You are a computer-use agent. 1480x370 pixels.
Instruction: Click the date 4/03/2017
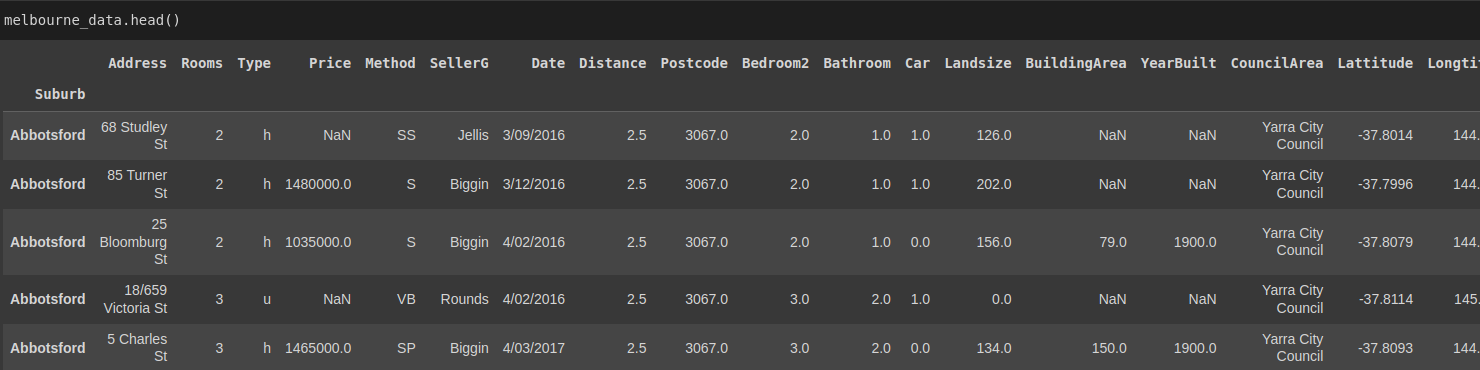click(x=534, y=348)
